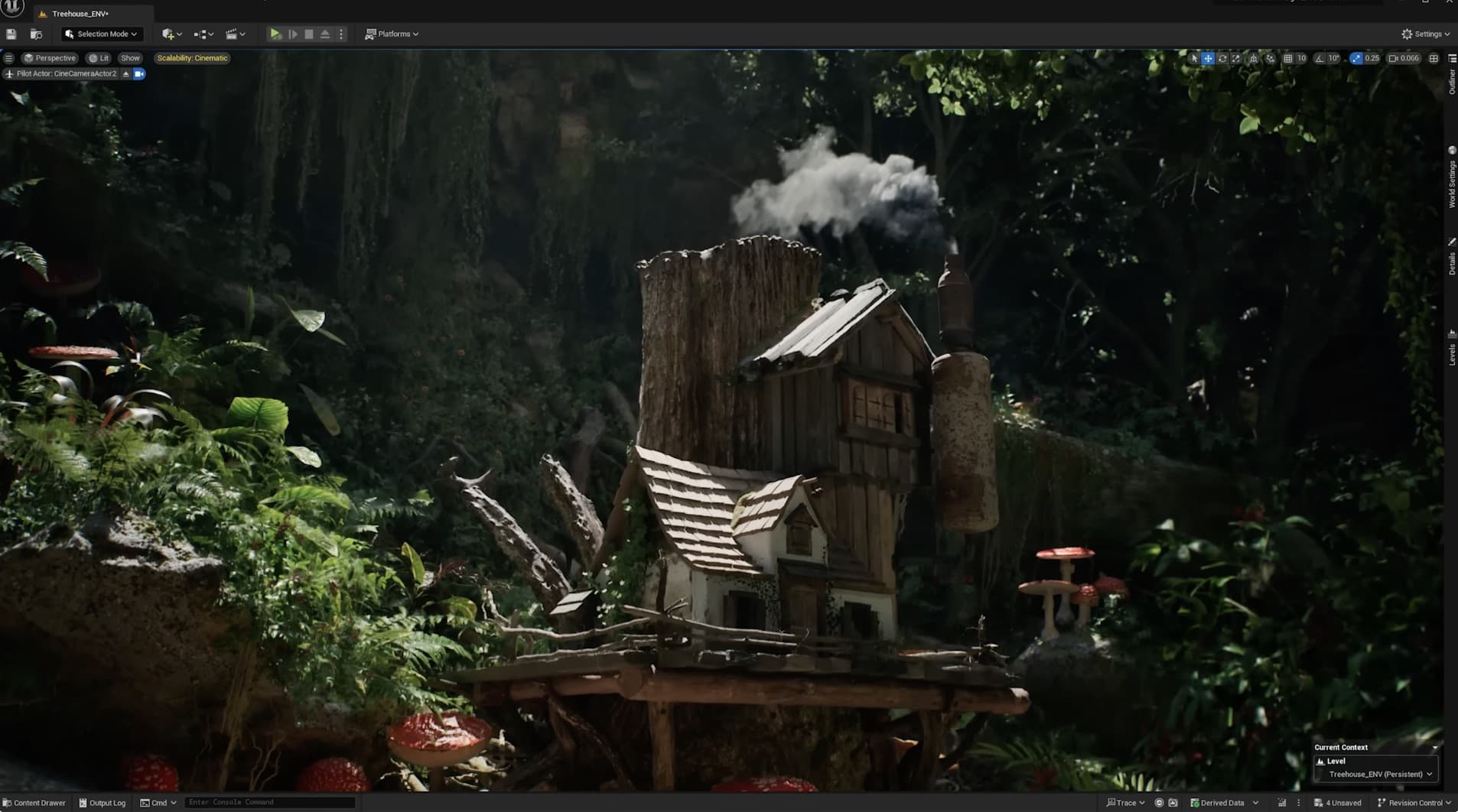Open the Output Log panel
The width and height of the screenshot is (1458, 812).
tap(102, 803)
